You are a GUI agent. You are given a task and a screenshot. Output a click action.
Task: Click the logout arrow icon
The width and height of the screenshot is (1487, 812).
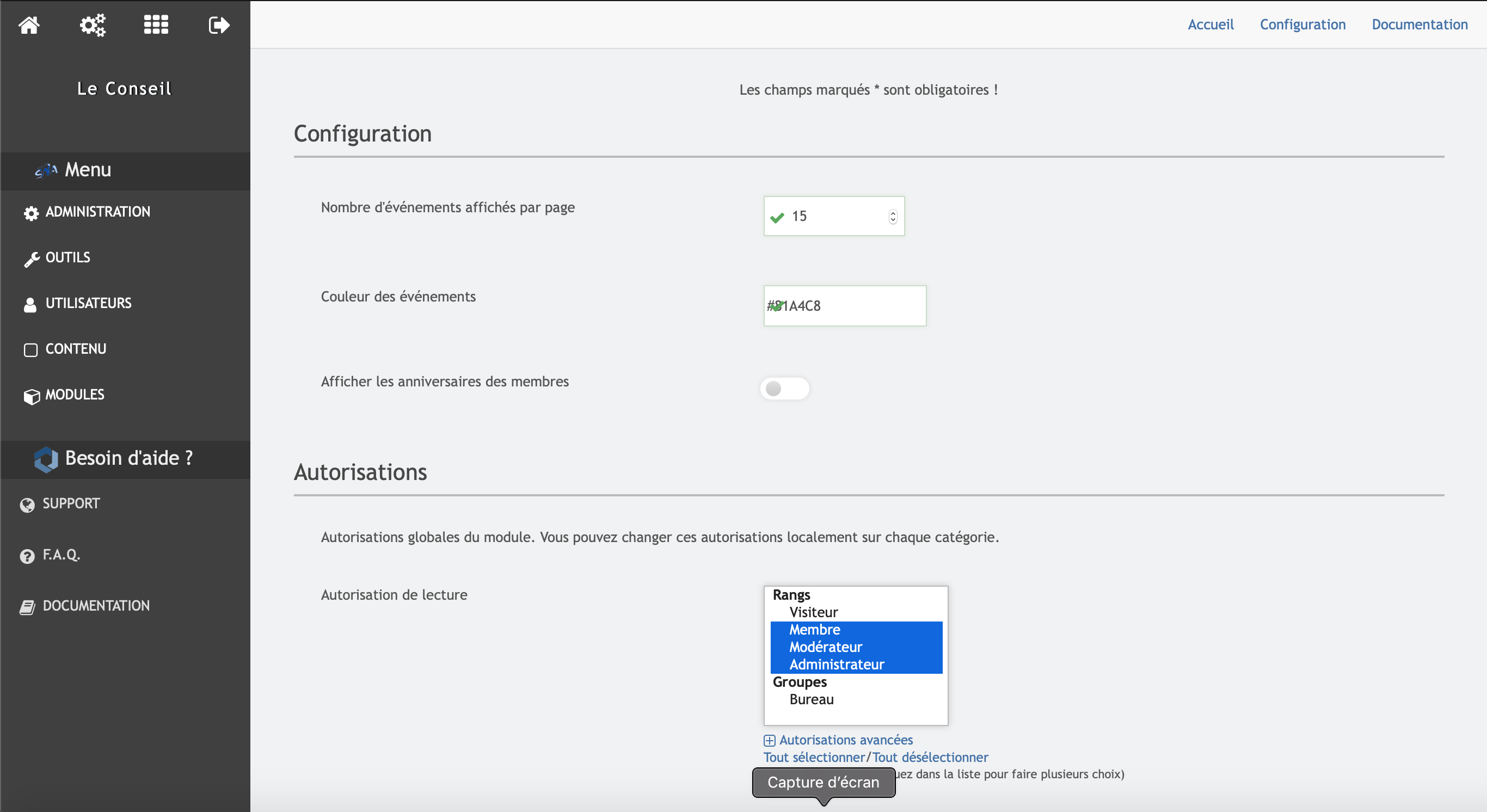click(219, 25)
